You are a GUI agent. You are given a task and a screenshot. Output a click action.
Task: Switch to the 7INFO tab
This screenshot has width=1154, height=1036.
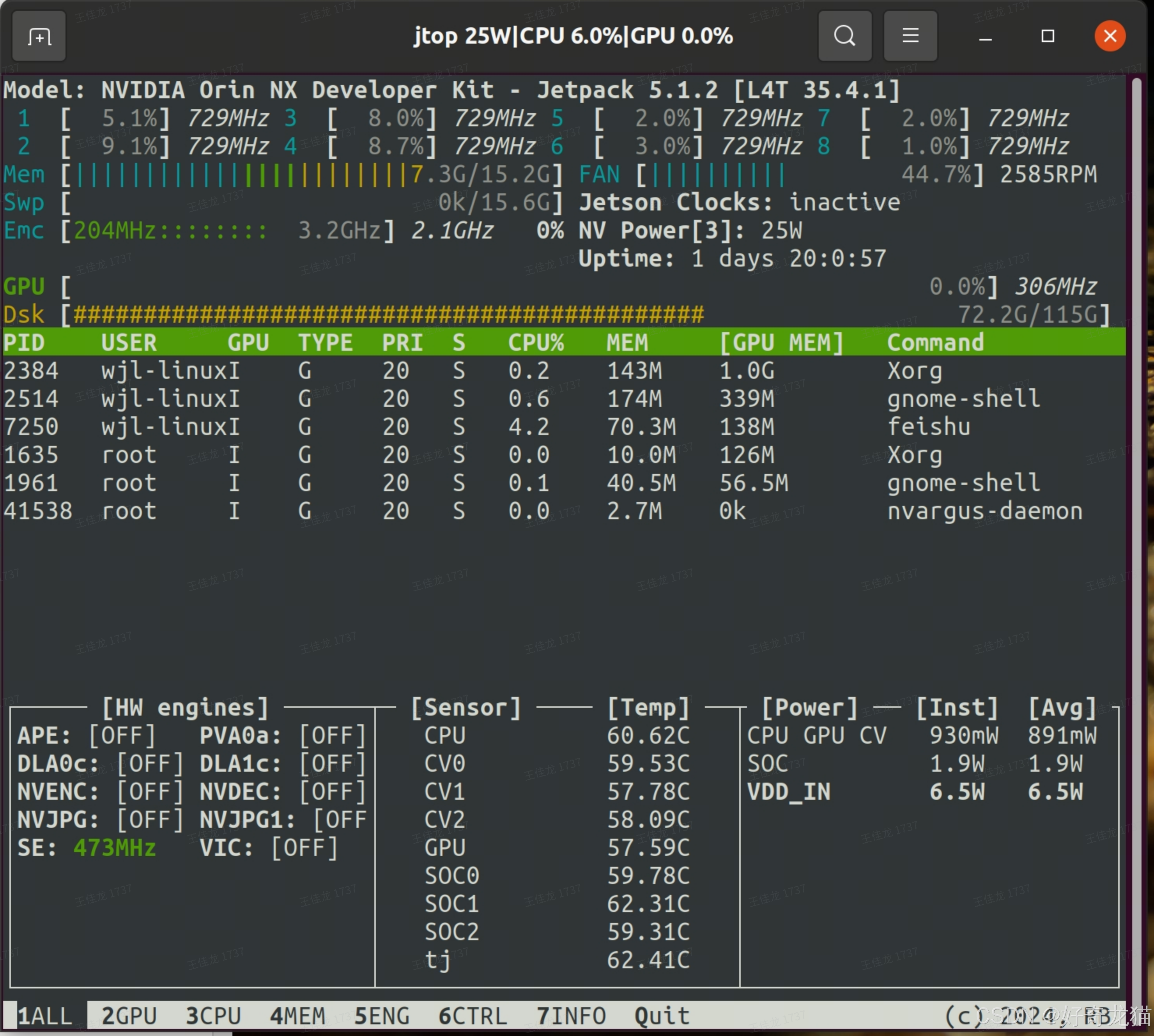(571, 1015)
